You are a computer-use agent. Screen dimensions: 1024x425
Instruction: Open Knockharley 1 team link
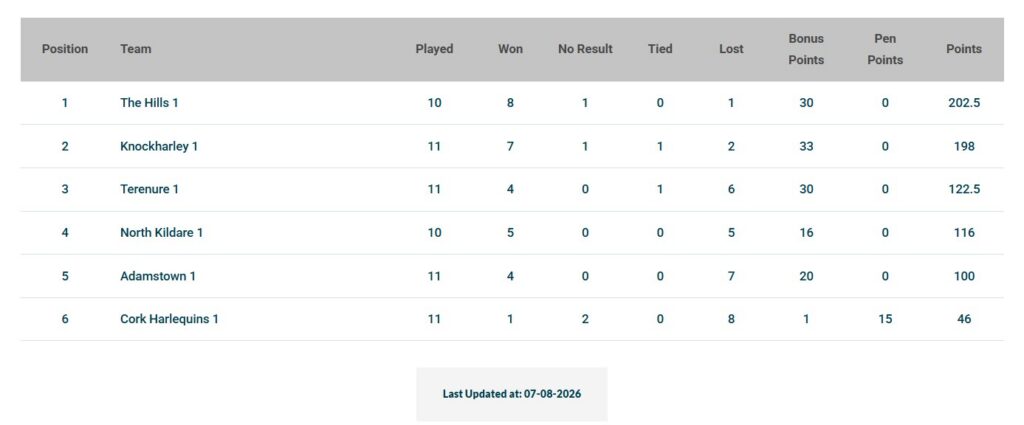tap(159, 146)
